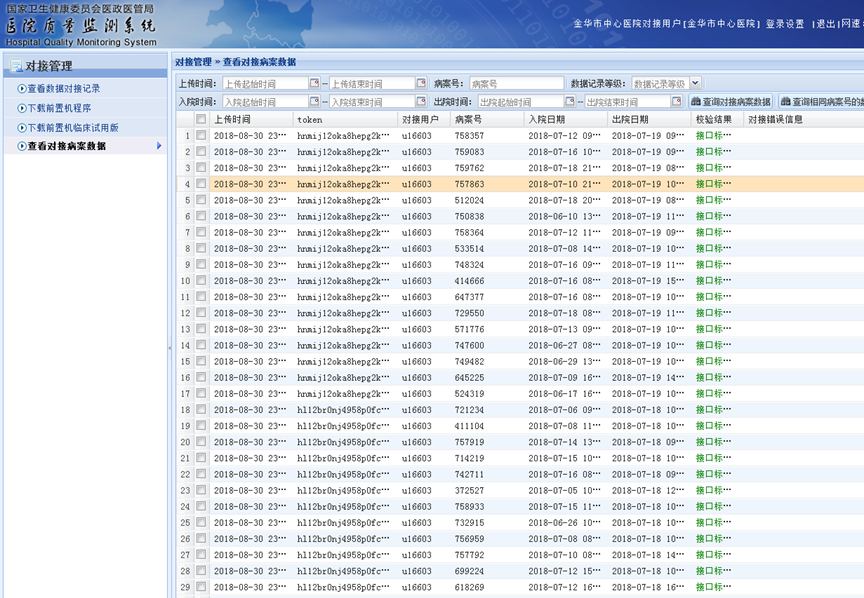Click blue triangle indicator on 查看对接病案数据
The height and width of the screenshot is (598, 864).
coord(159,146)
